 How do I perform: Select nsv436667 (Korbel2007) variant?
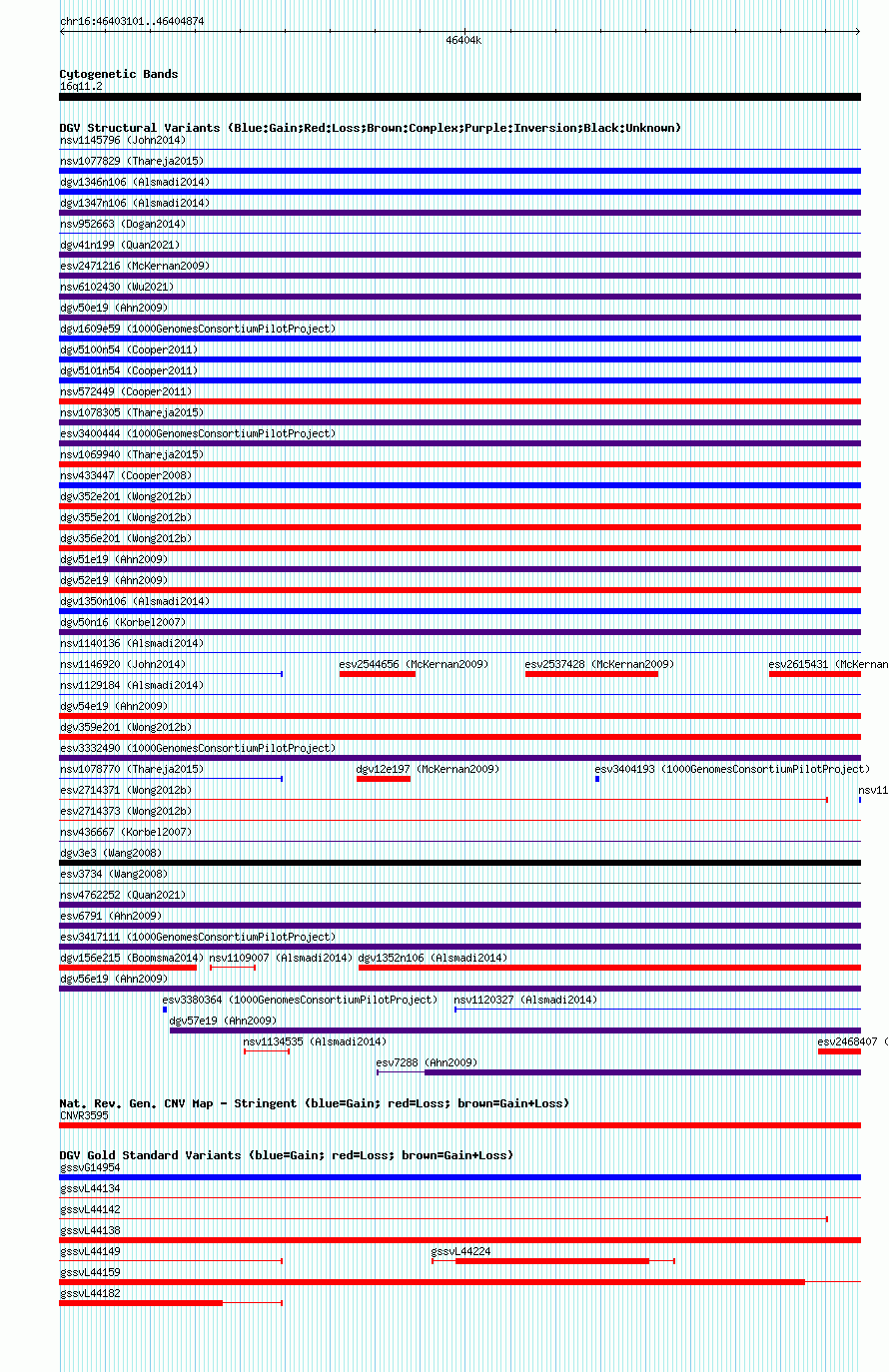coord(125,832)
